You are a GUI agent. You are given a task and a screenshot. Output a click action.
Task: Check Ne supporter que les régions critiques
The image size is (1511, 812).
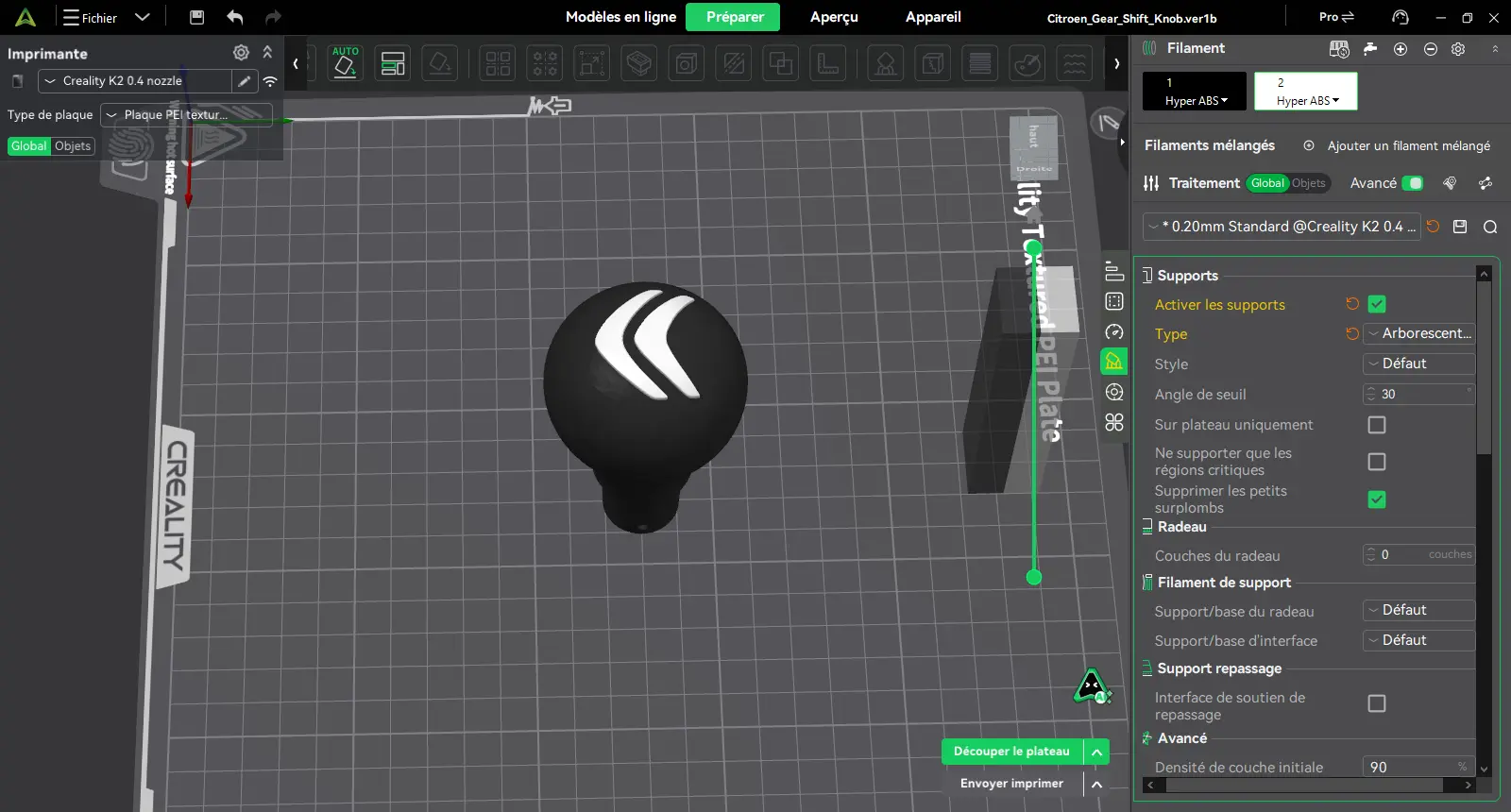click(1377, 462)
